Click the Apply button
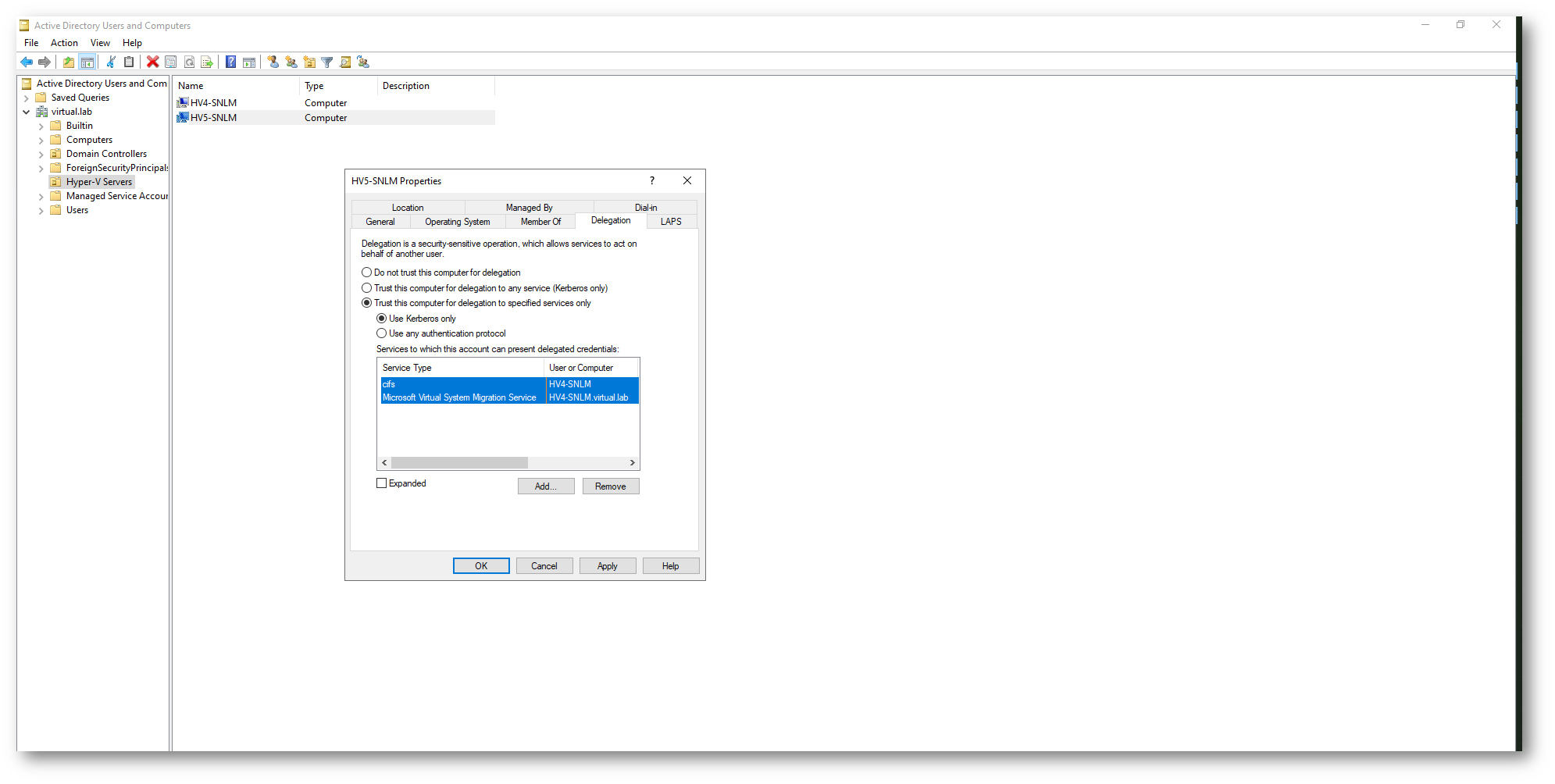The image size is (1555, 784). tap(608, 566)
